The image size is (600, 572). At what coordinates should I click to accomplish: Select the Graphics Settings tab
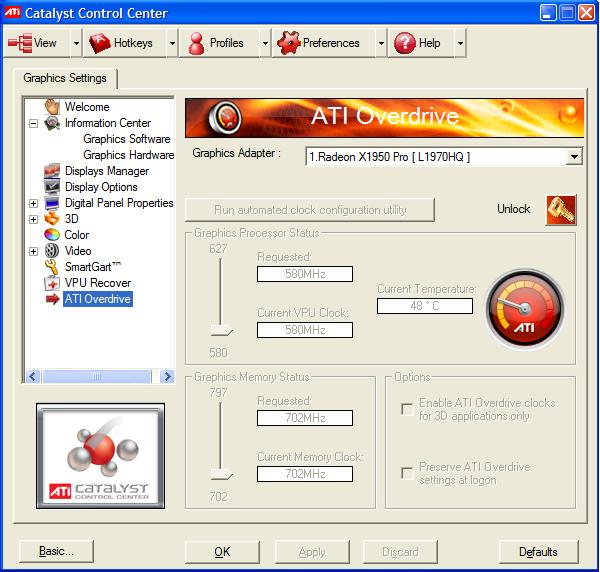click(65, 78)
